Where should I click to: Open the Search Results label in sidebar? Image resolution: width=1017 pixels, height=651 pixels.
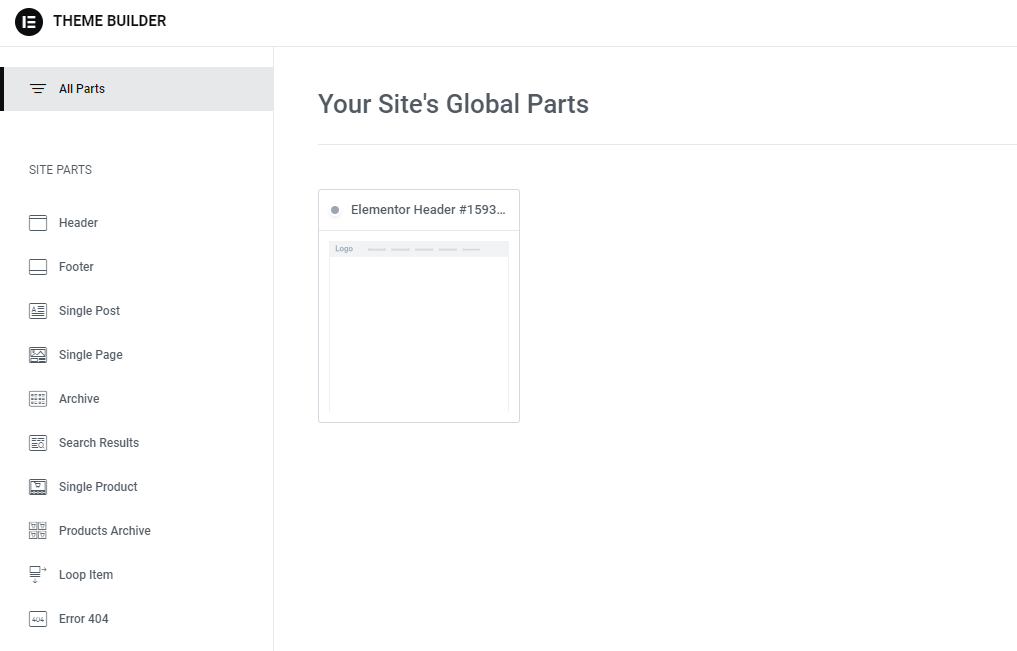tap(99, 443)
